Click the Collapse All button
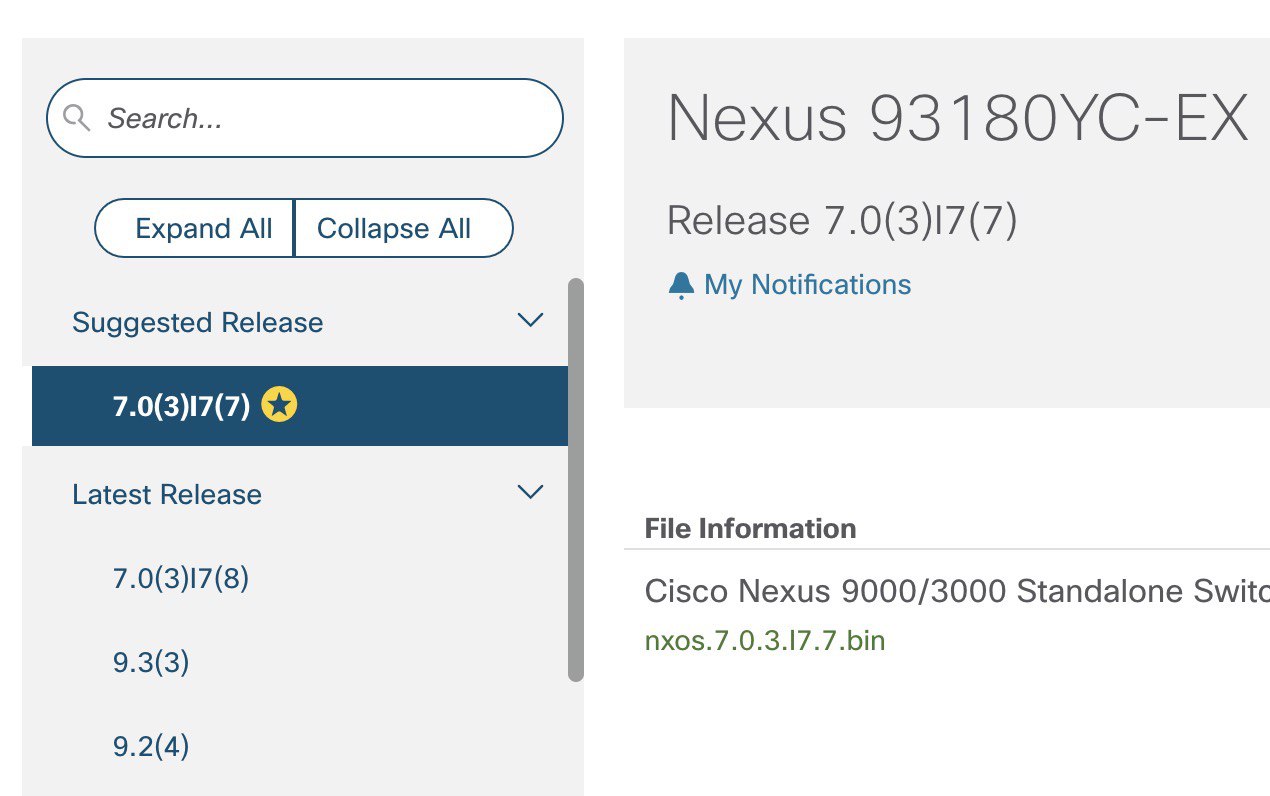The height and width of the screenshot is (796, 1270). tap(403, 228)
